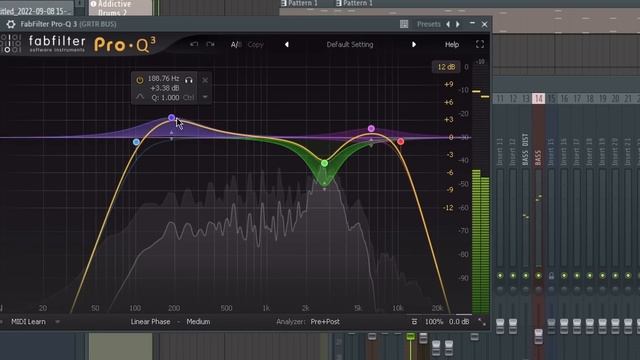The width and height of the screenshot is (640, 360).
Task: Open the Linear Phase processing mode menu
Action: (150, 322)
